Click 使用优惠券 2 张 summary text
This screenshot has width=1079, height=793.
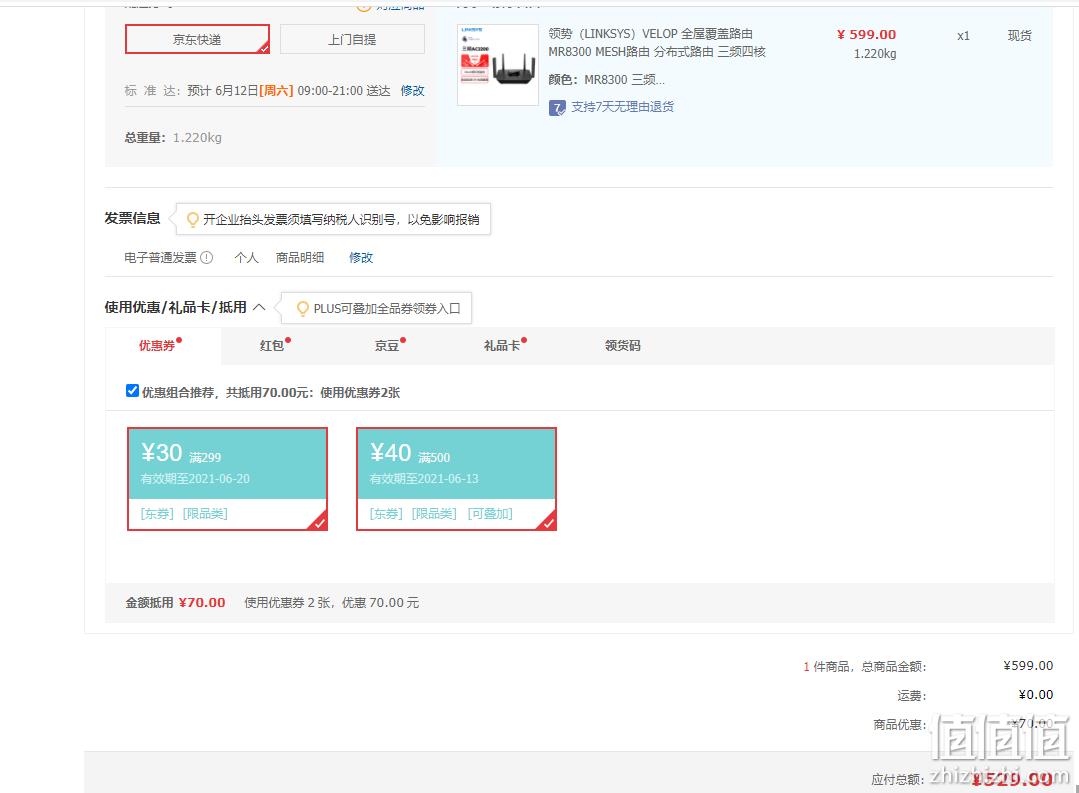click(x=332, y=603)
